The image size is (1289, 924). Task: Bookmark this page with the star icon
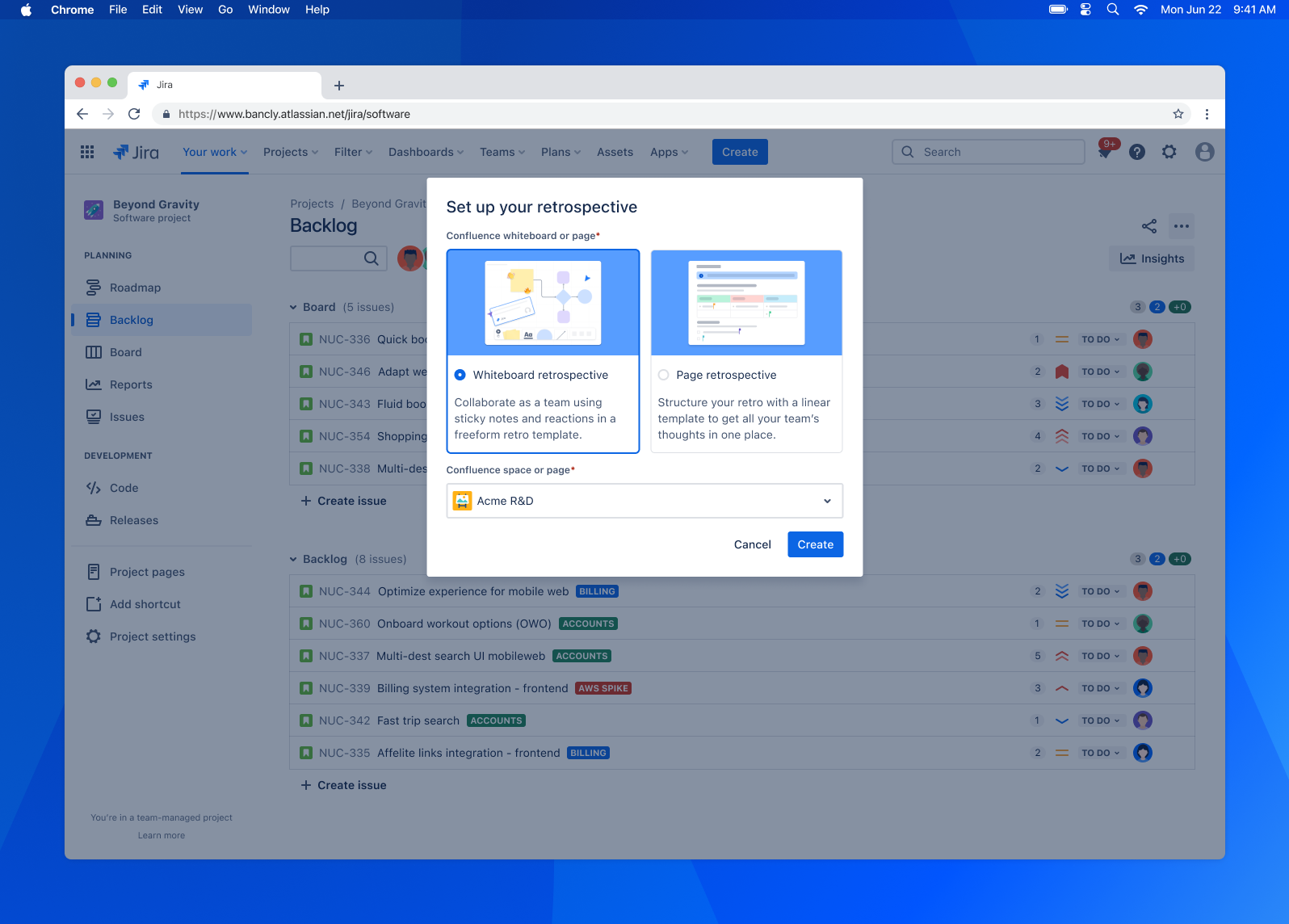(1178, 114)
